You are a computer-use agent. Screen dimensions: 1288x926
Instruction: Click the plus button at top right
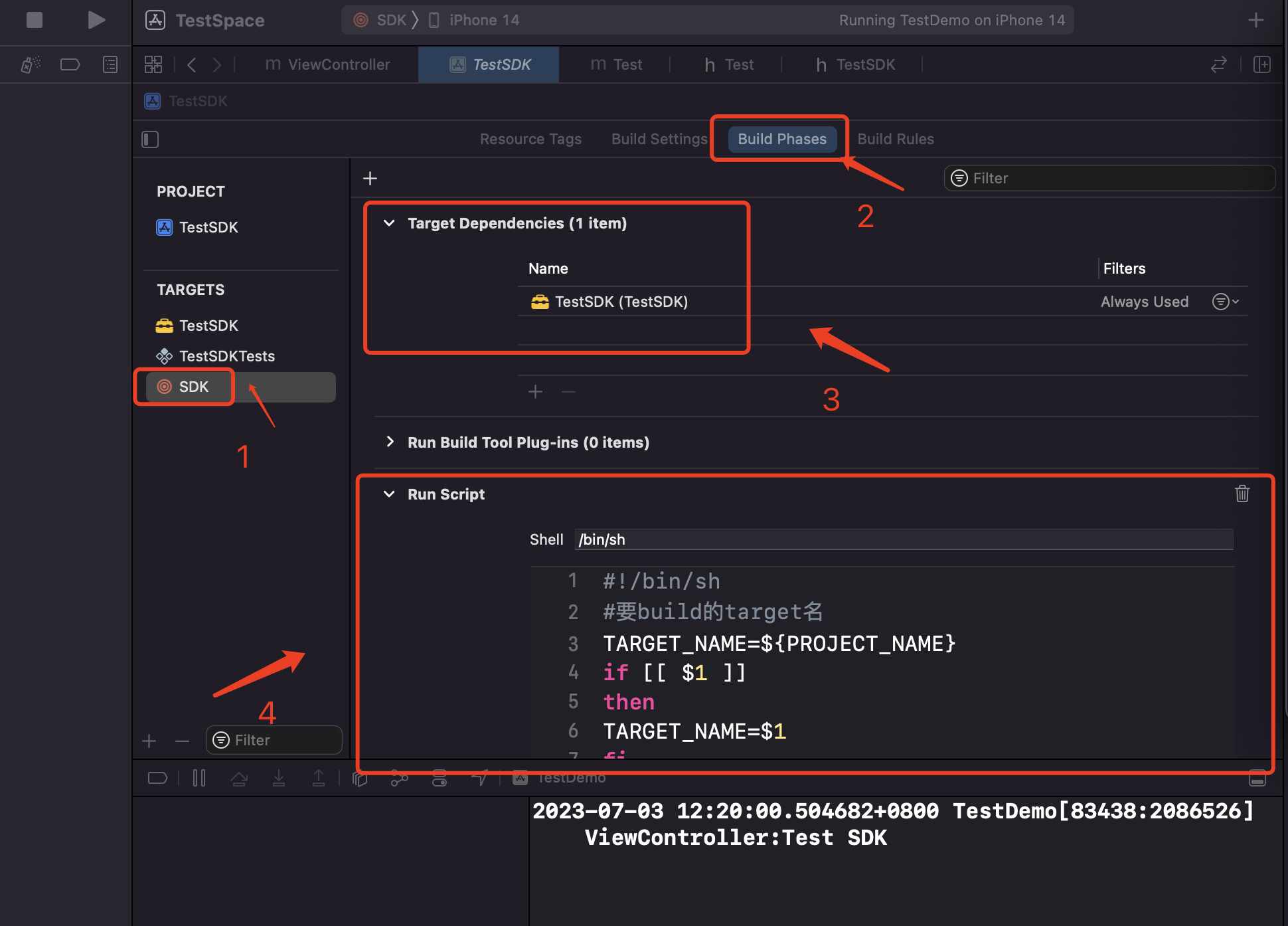coord(1255,20)
